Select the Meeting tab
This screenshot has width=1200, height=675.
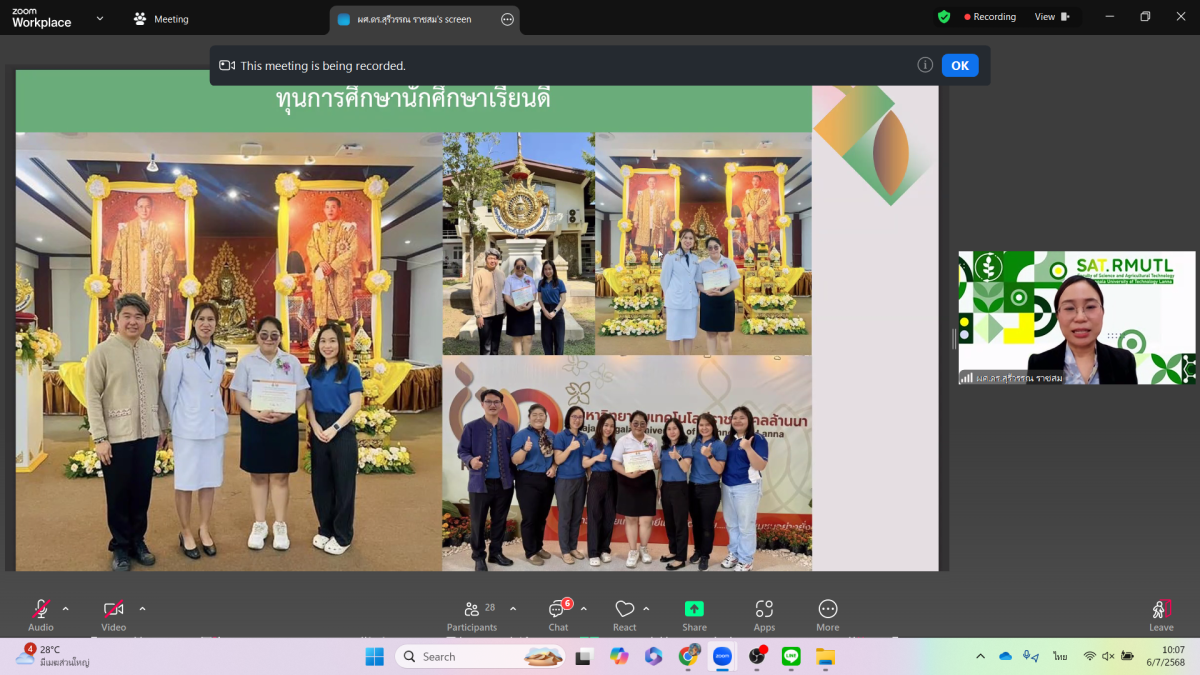[x=161, y=19]
